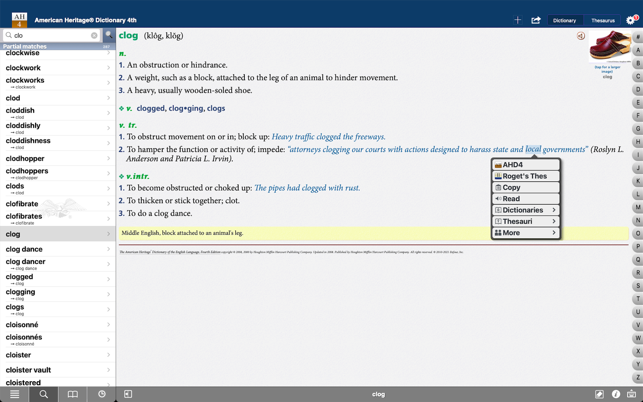Jump to letter Z in the index

click(638, 377)
